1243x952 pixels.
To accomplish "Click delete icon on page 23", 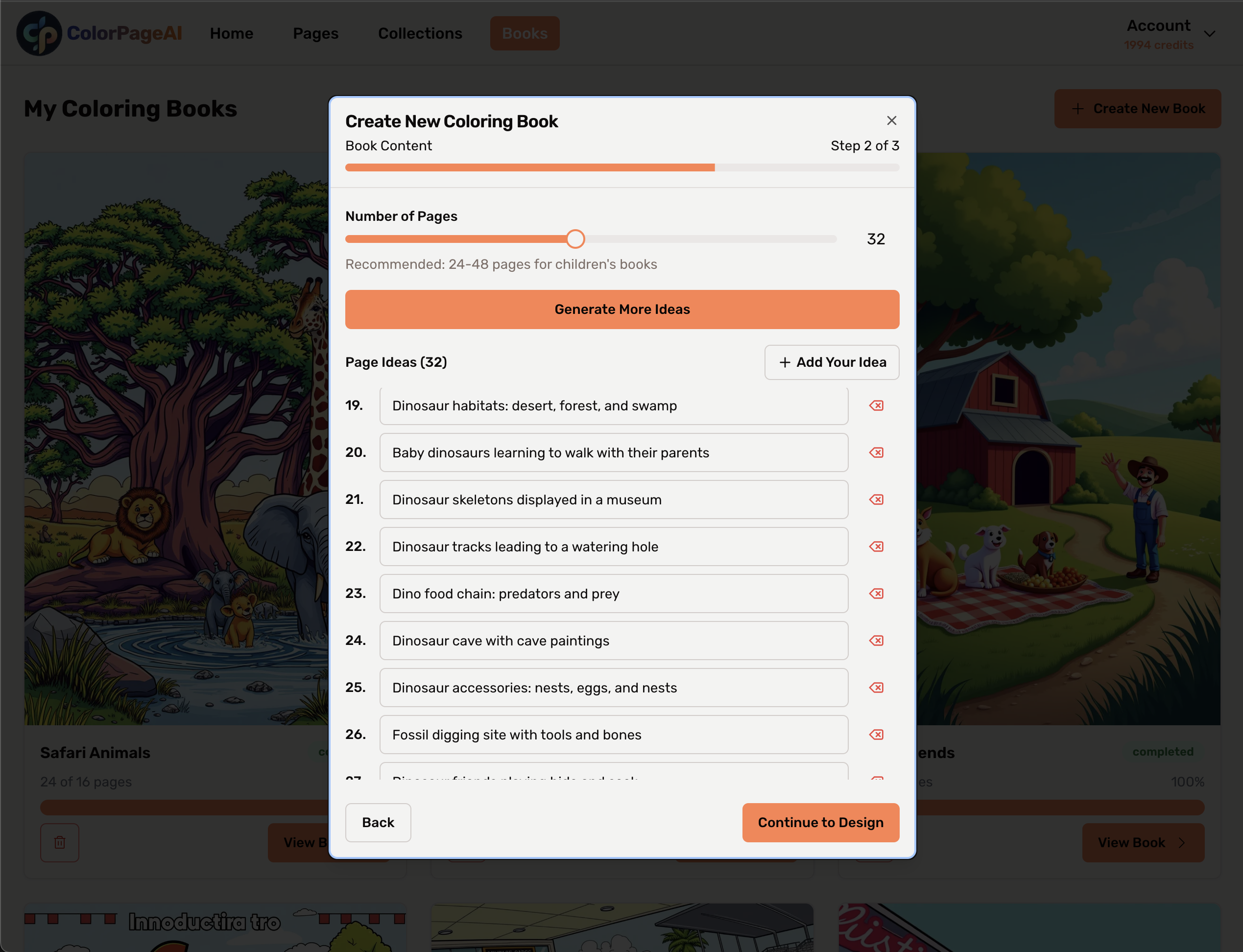I will coord(877,593).
